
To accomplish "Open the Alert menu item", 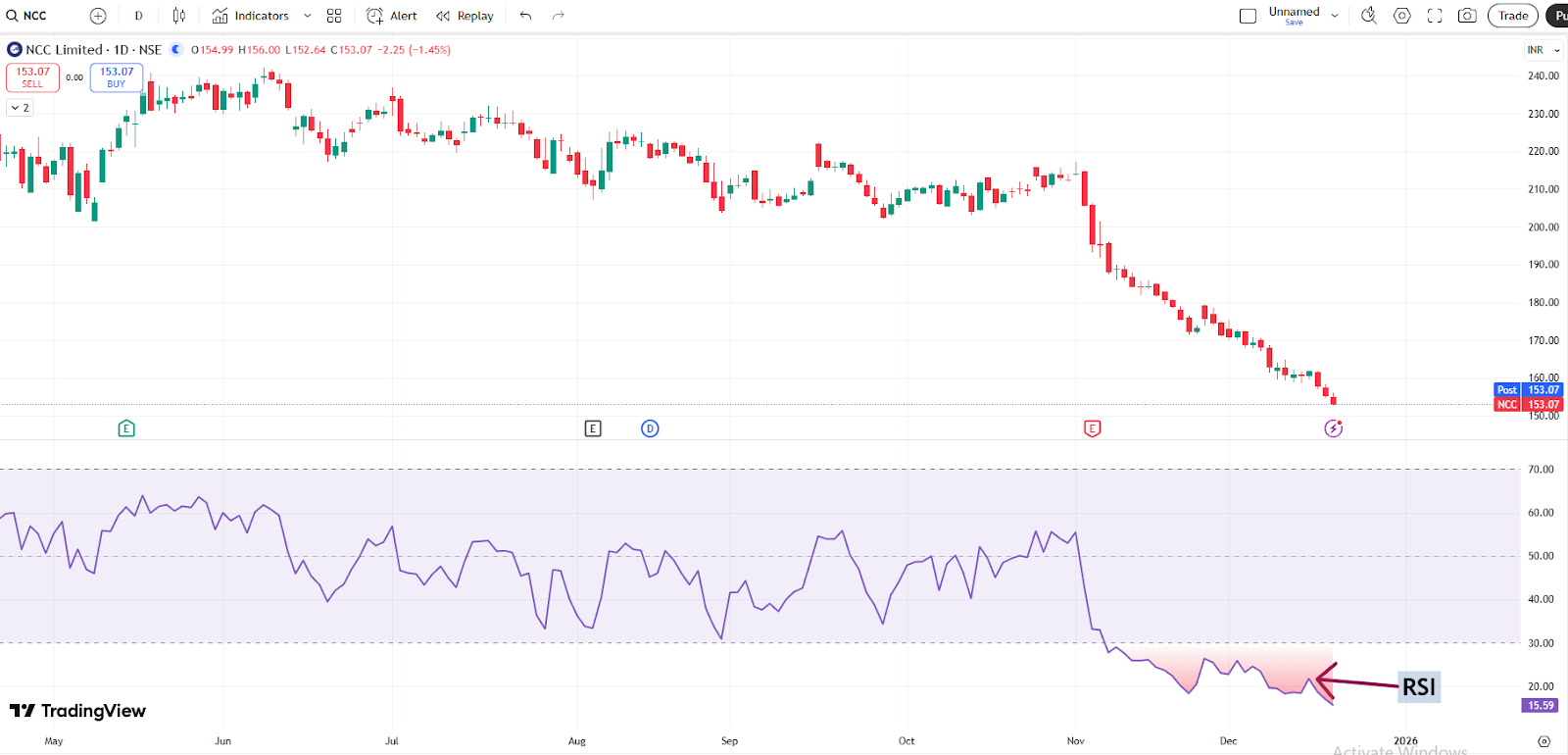I will [x=392, y=16].
